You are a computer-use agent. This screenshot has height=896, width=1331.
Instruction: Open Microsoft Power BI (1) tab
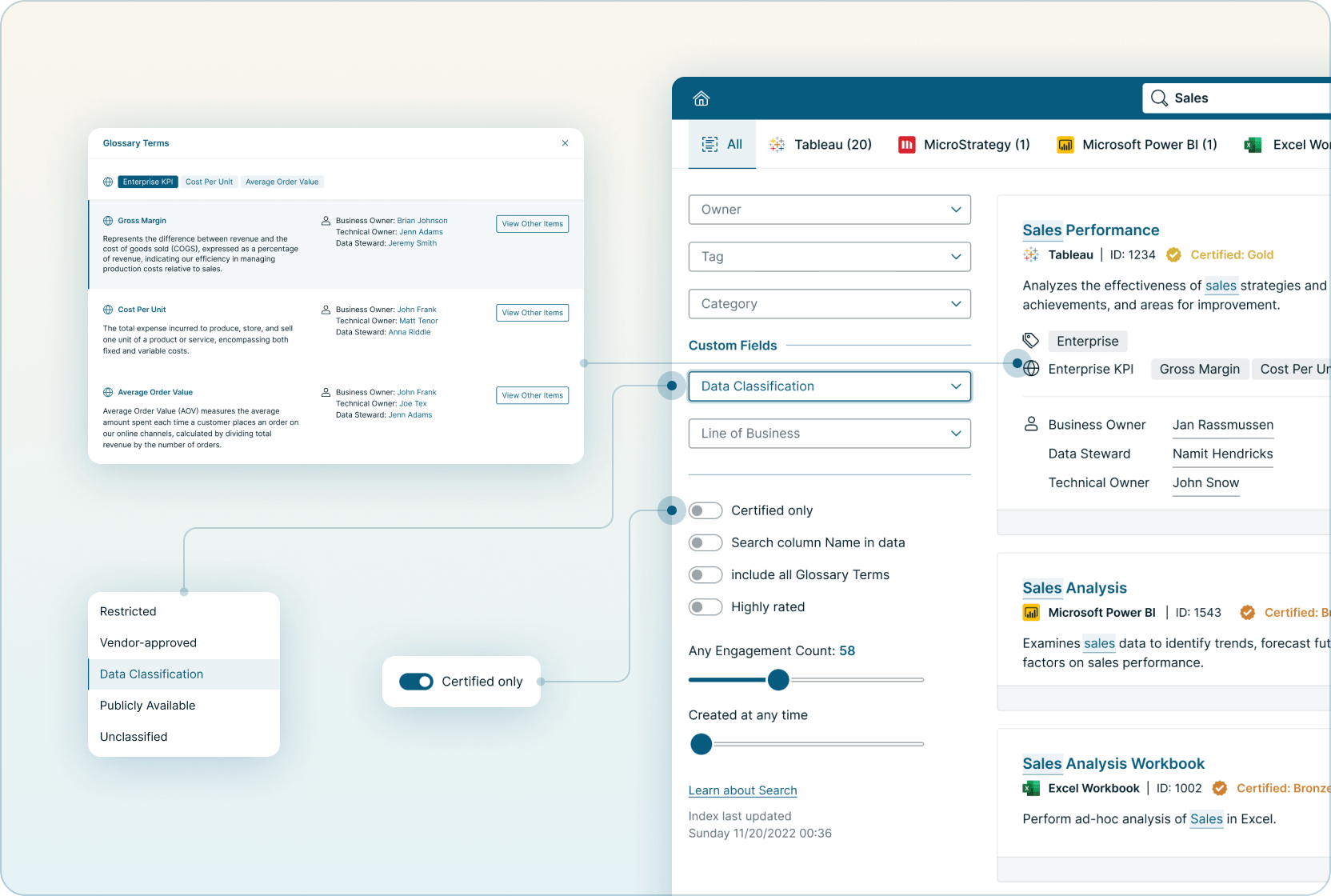tap(1137, 145)
